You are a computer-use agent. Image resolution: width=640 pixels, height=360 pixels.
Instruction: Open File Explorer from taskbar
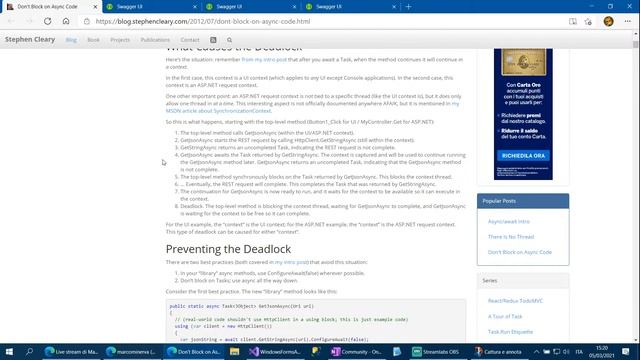point(234,351)
